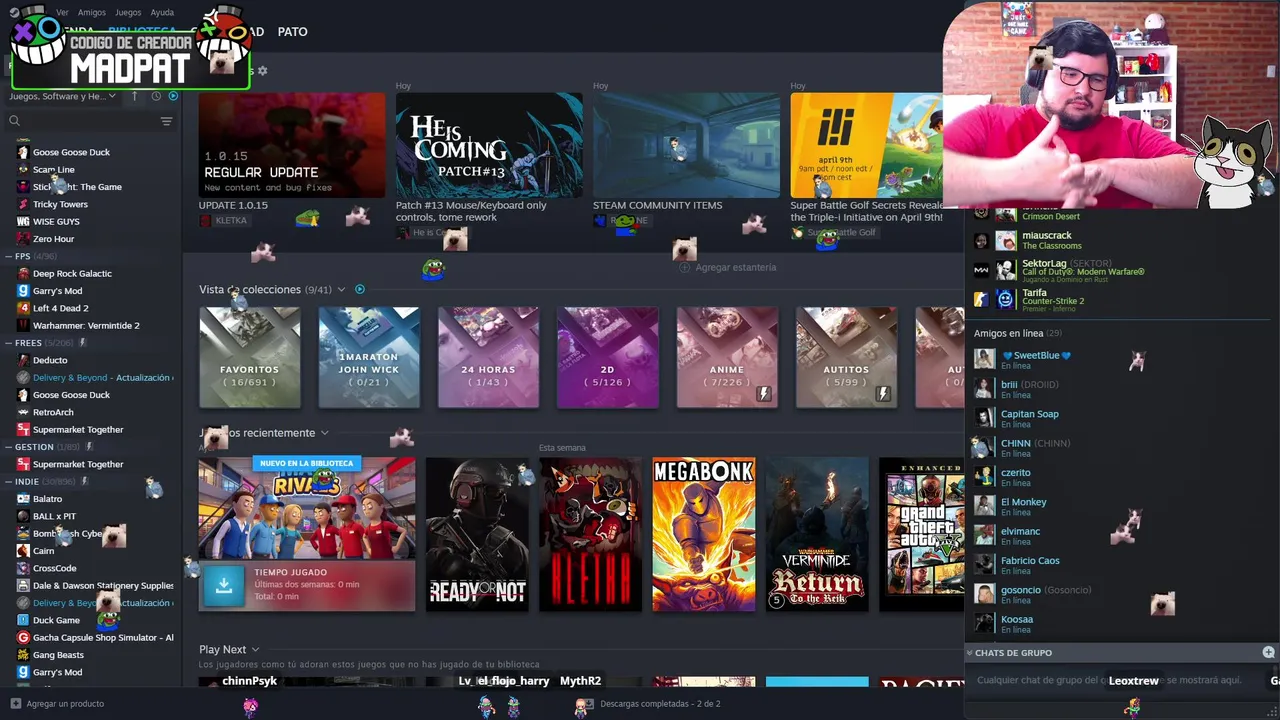This screenshot has width=1280, height=720.
Task: Click the recent activity clock icon
Action: (x=156, y=96)
